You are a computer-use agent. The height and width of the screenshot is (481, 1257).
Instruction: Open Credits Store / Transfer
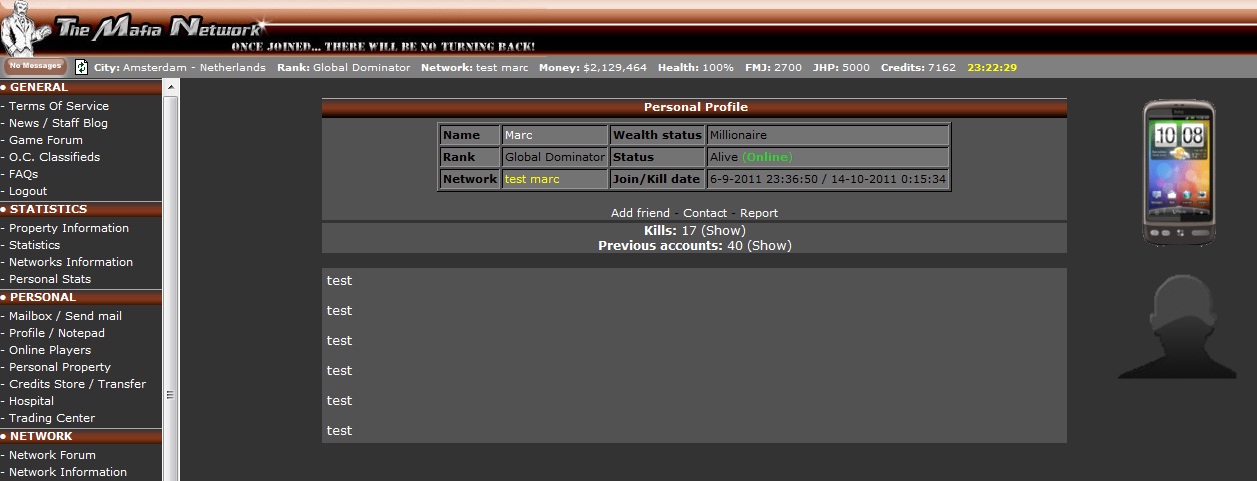coord(78,384)
